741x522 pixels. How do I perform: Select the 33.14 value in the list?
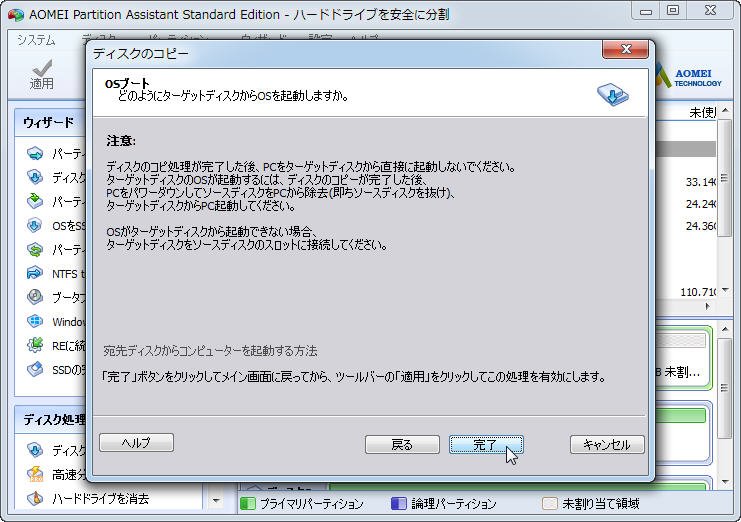click(701, 182)
